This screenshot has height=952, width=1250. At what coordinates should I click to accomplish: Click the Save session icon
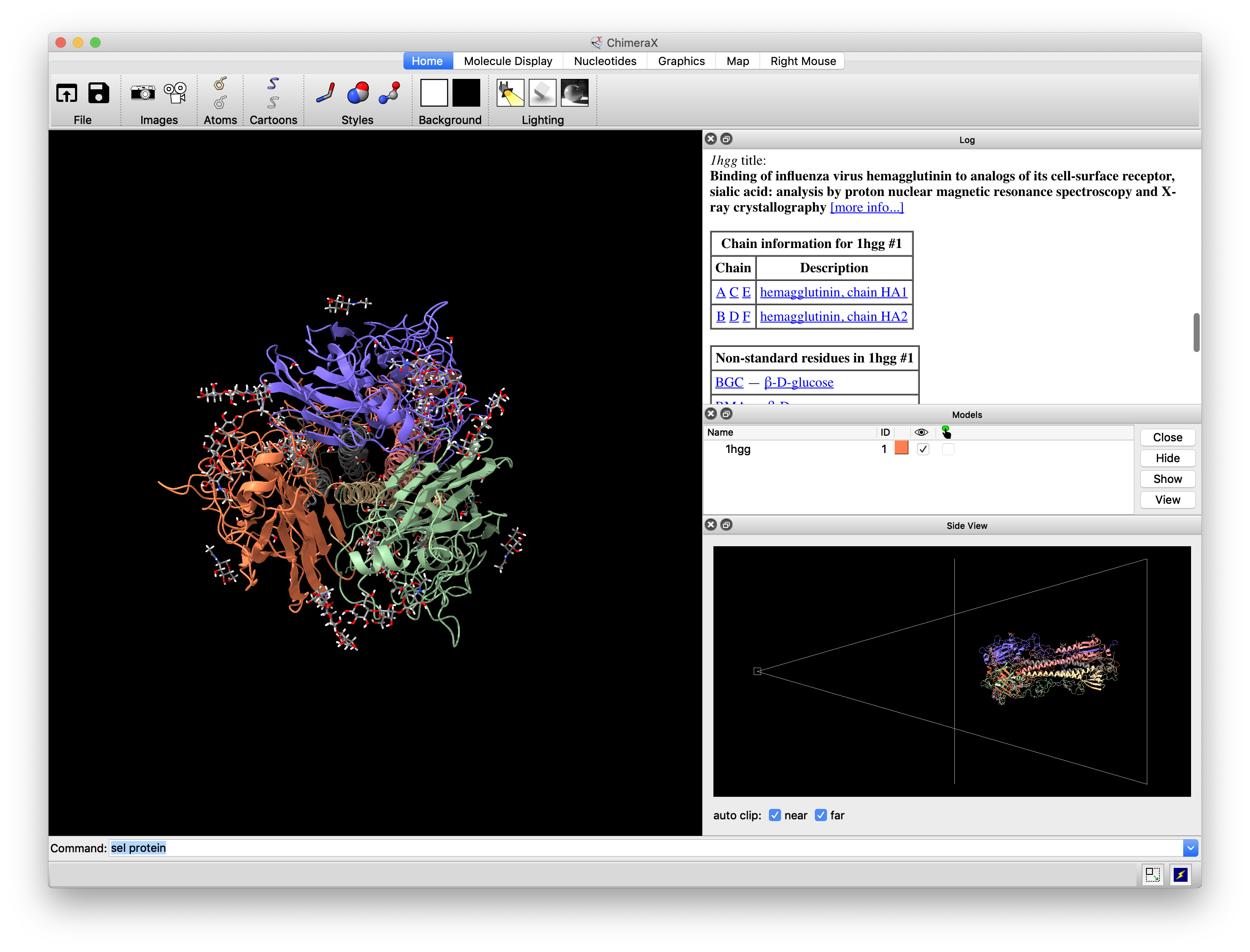(x=98, y=93)
